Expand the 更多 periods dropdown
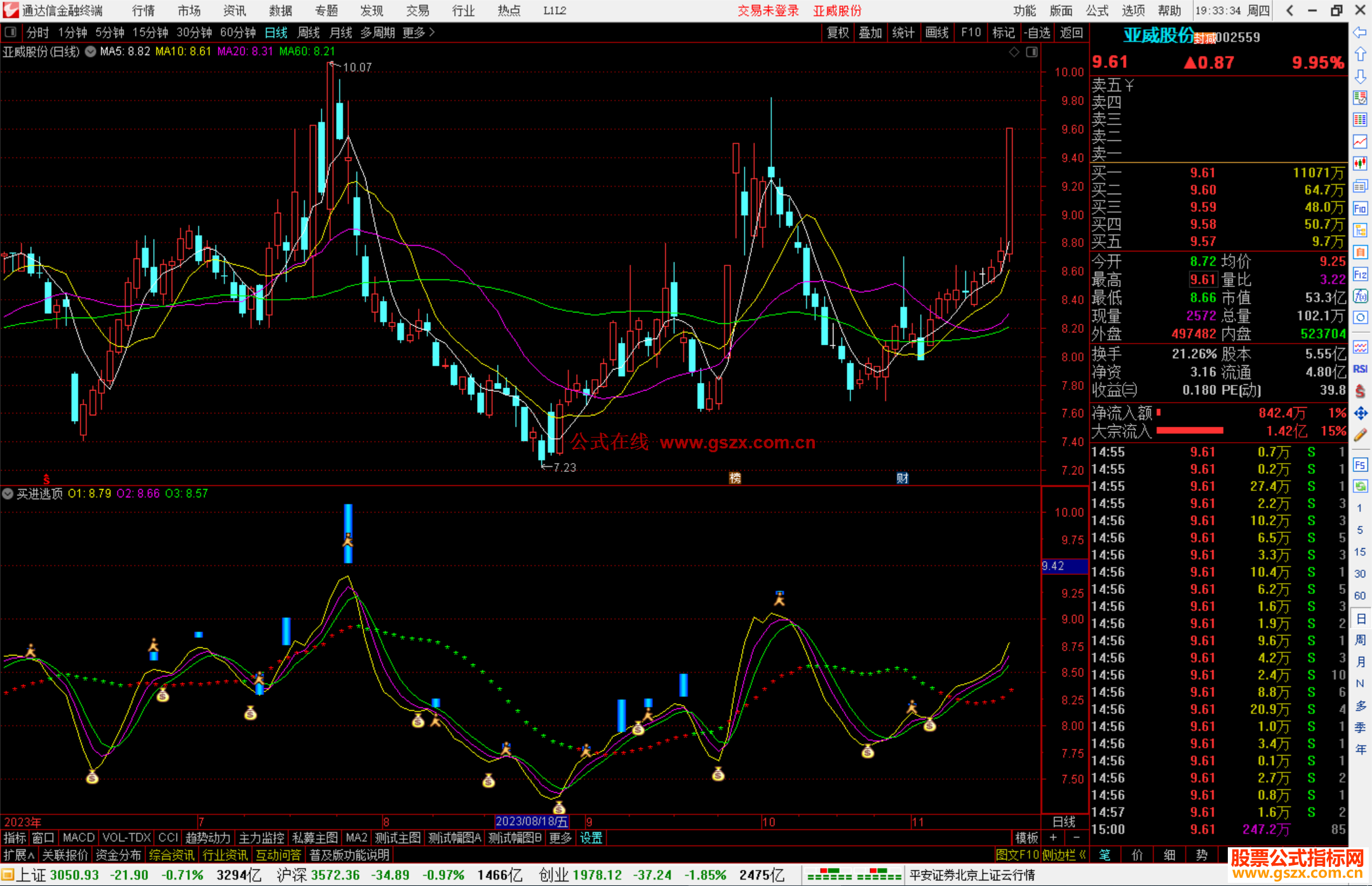This screenshot has height=886, width=1372. [419, 32]
